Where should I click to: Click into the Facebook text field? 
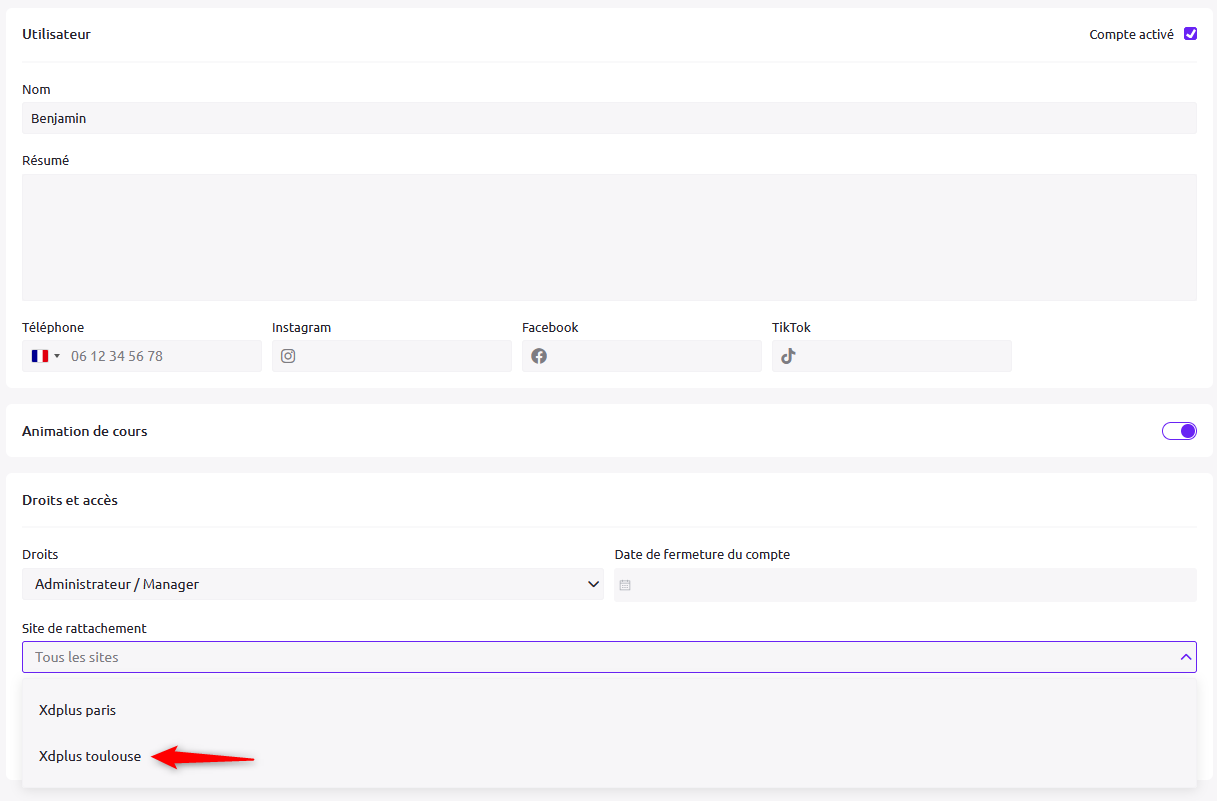point(650,356)
